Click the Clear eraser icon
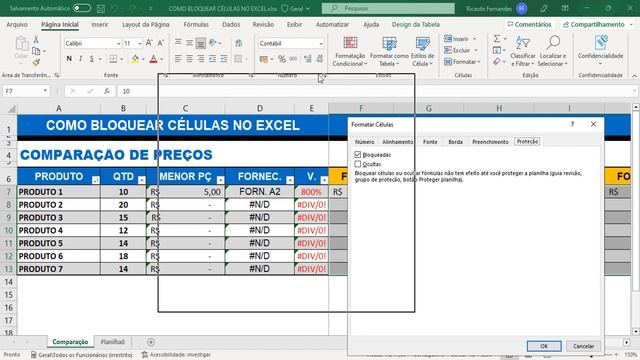This screenshot has width=640, height=360. (x=497, y=62)
